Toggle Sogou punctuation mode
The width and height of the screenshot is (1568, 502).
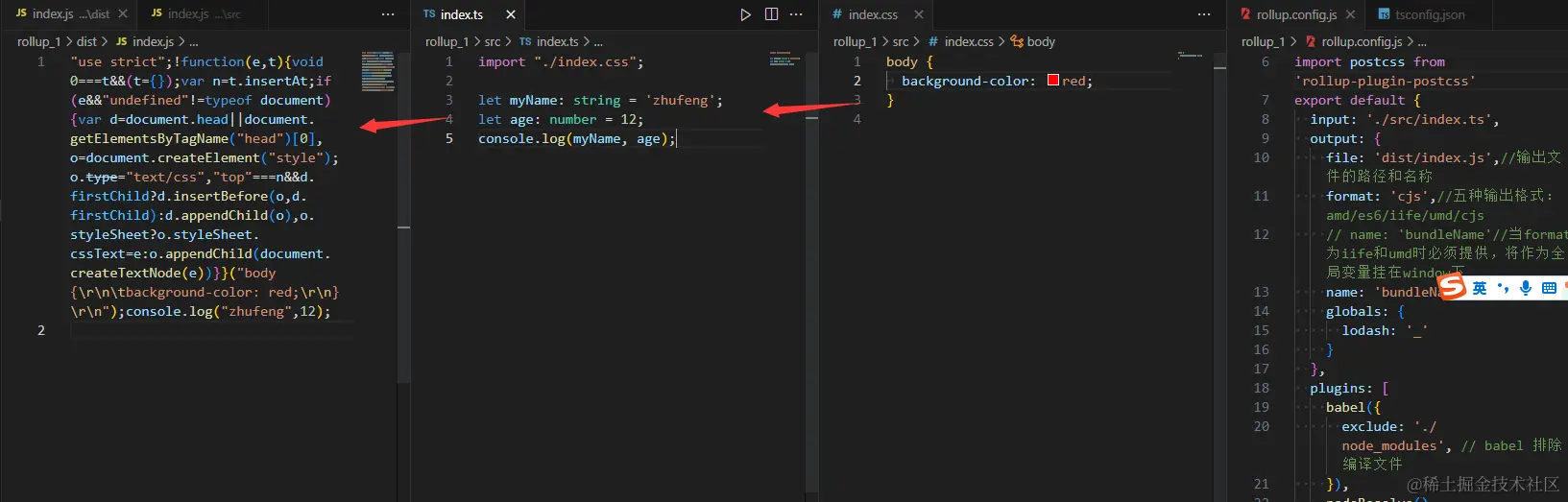point(1503,288)
